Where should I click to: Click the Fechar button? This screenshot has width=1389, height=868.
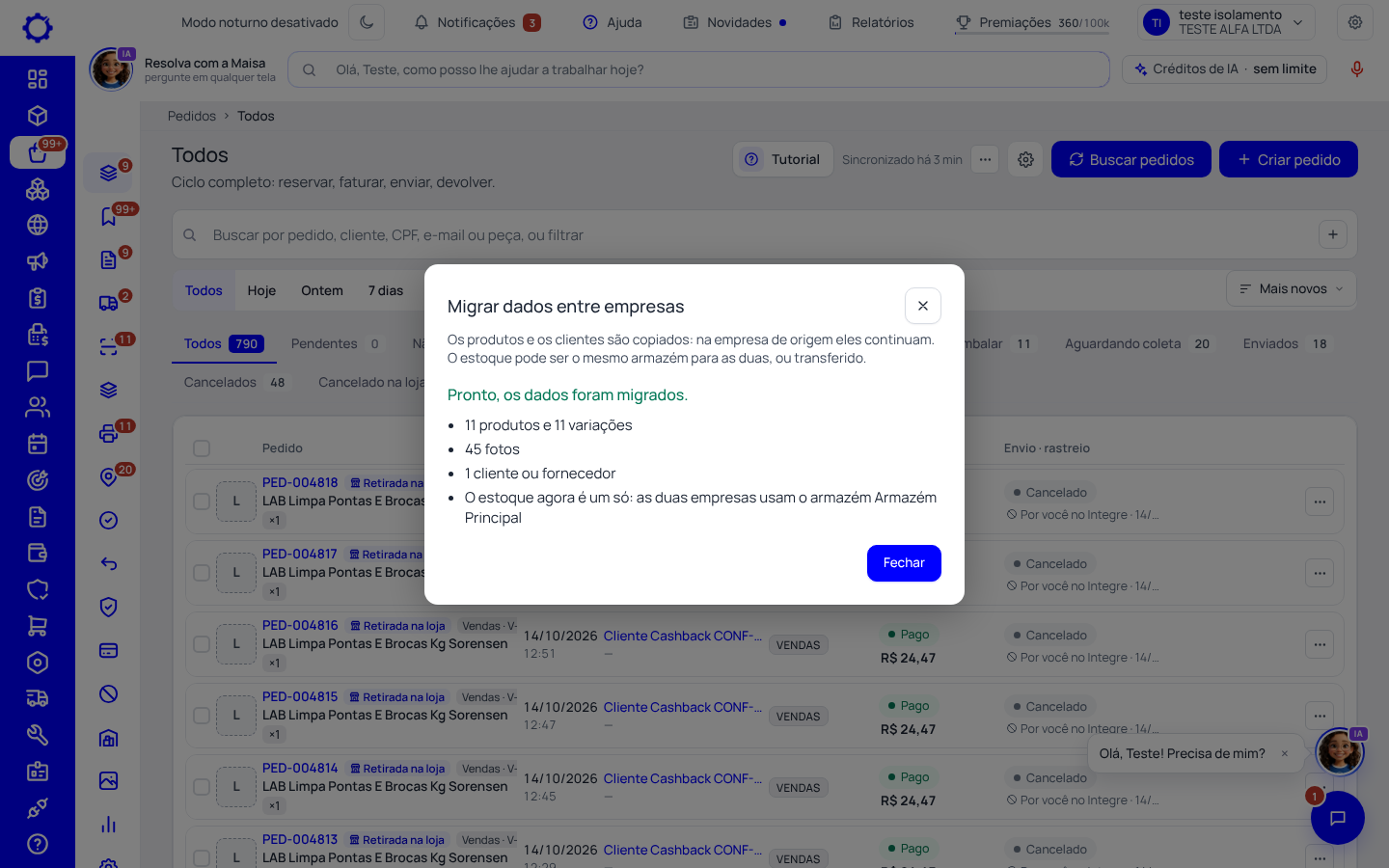(904, 563)
